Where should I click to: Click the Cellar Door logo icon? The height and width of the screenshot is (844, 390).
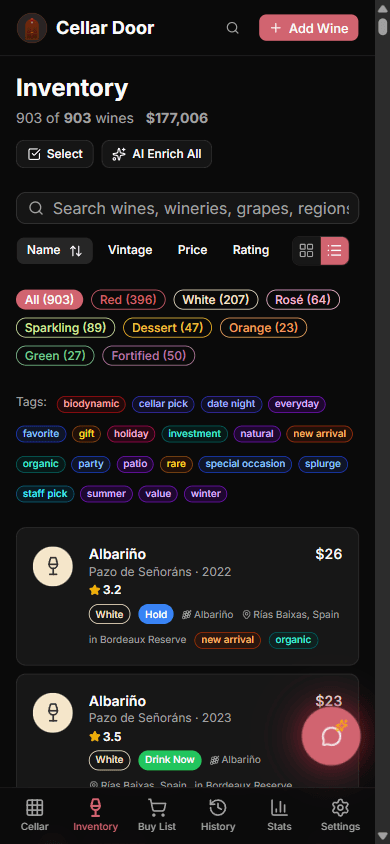click(x=32, y=28)
